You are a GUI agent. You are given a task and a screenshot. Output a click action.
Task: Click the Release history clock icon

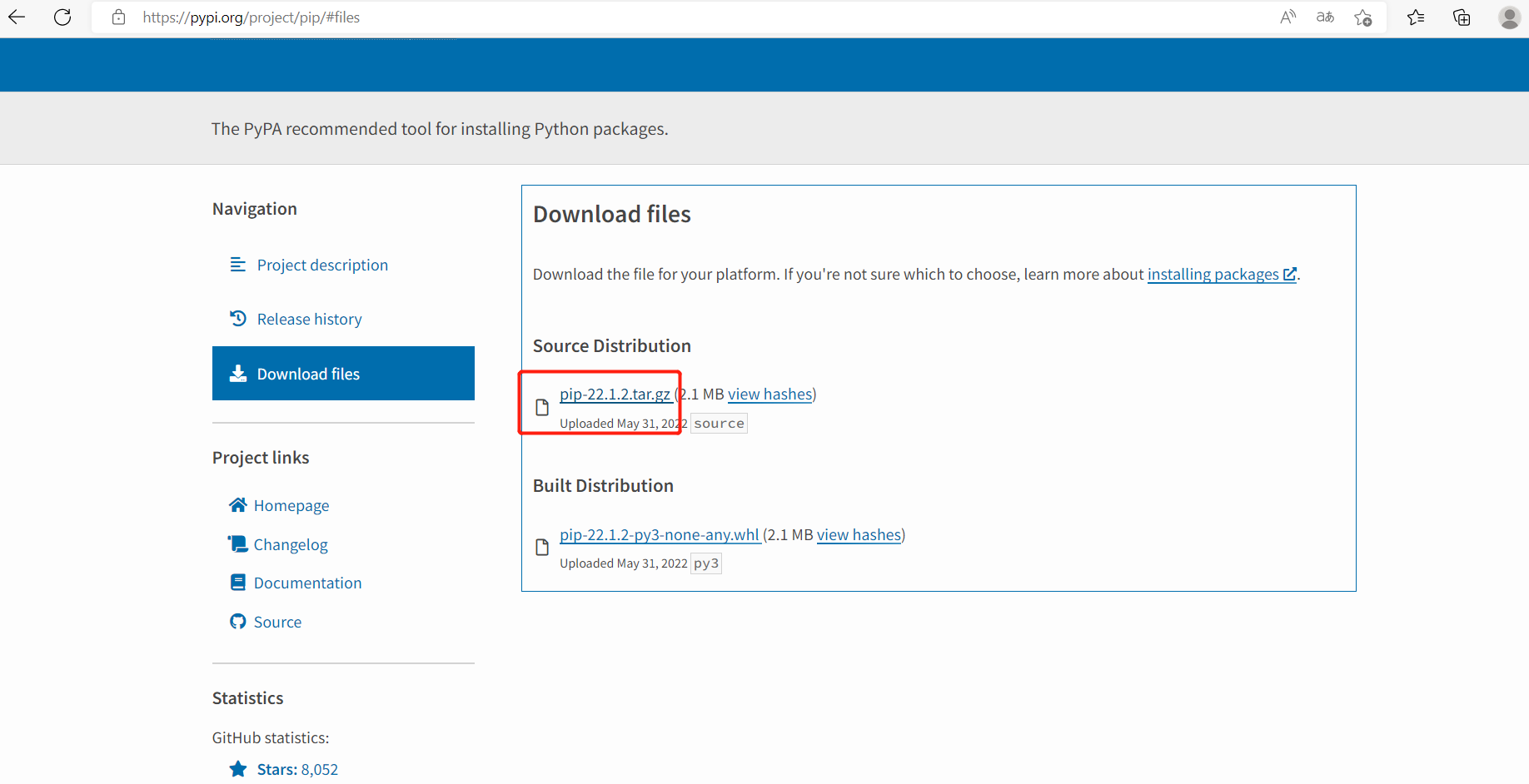238,319
